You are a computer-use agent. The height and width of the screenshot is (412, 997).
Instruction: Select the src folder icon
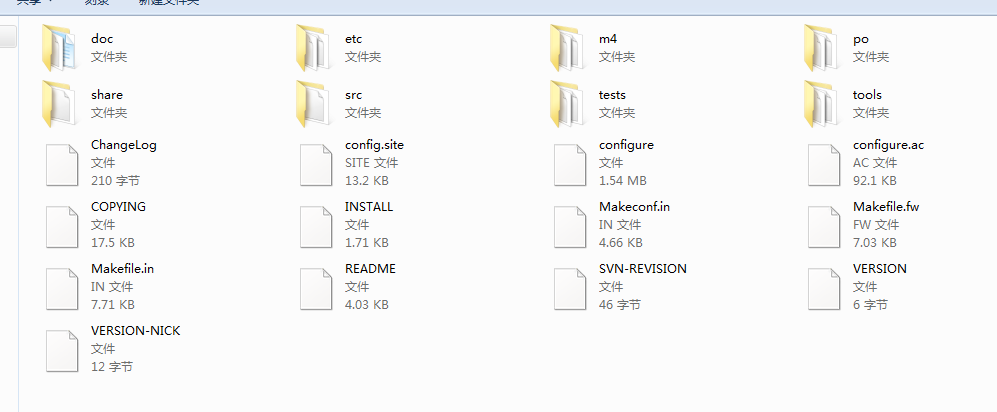click(x=314, y=104)
